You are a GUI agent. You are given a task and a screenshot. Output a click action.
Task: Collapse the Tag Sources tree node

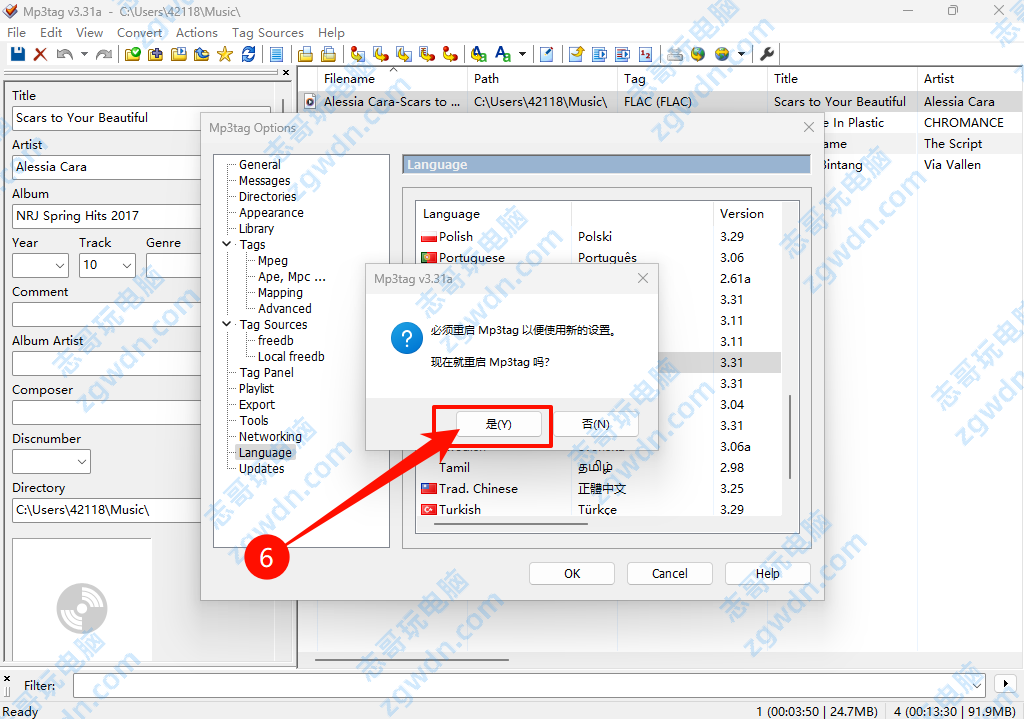pos(226,325)
